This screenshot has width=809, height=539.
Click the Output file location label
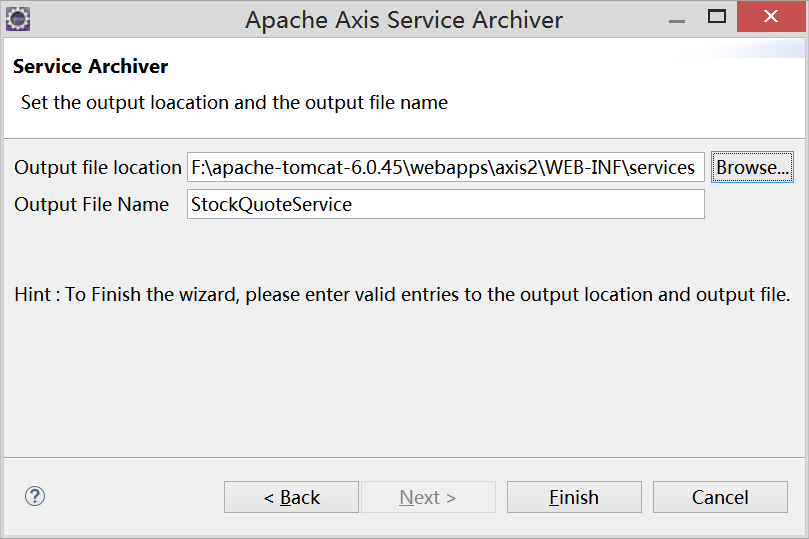point(98,168)
